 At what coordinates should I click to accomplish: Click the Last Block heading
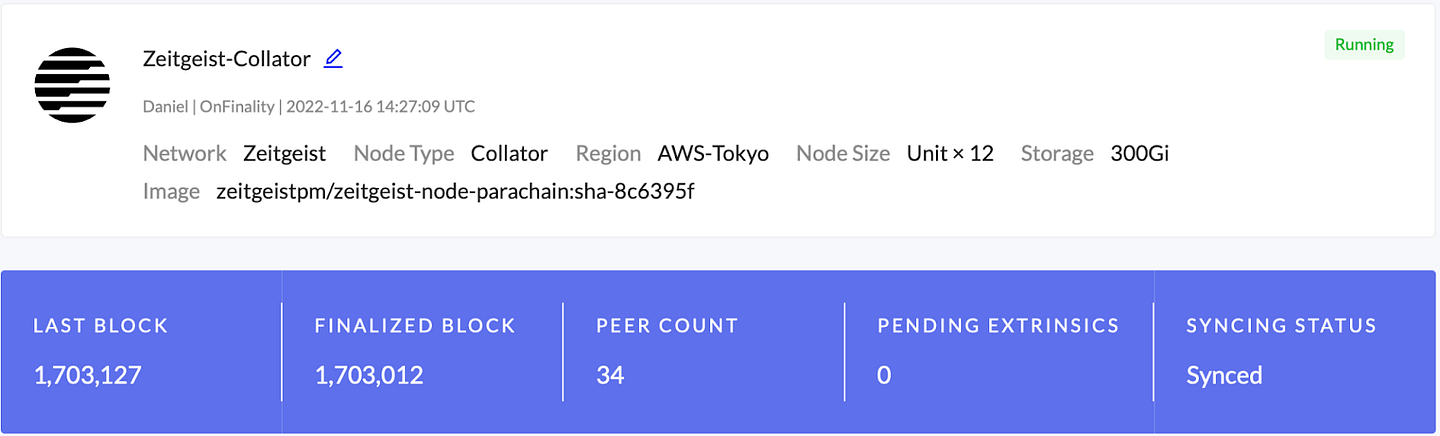[x=101, y=326]
